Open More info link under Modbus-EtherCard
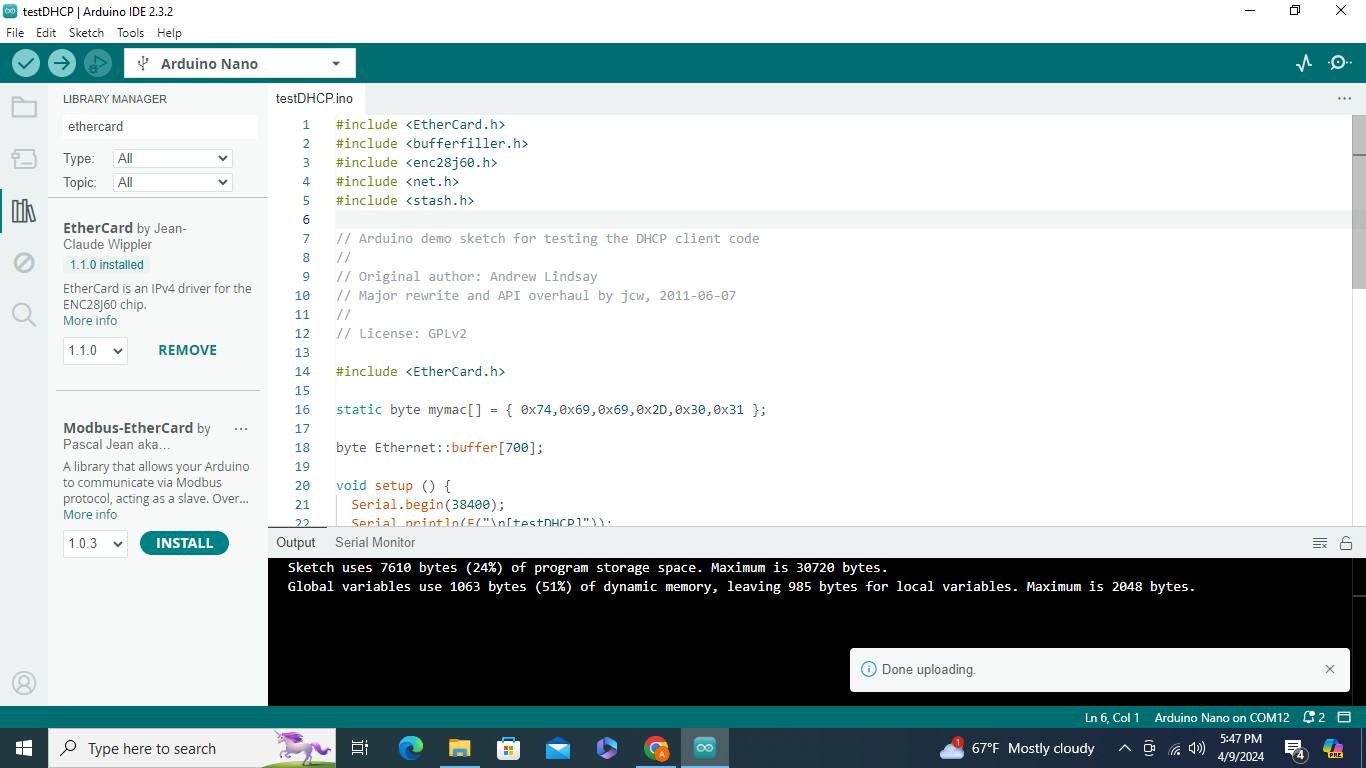The height and width of the screenshot is (768, 1366). pyautogui.click(x=90, y=515)
